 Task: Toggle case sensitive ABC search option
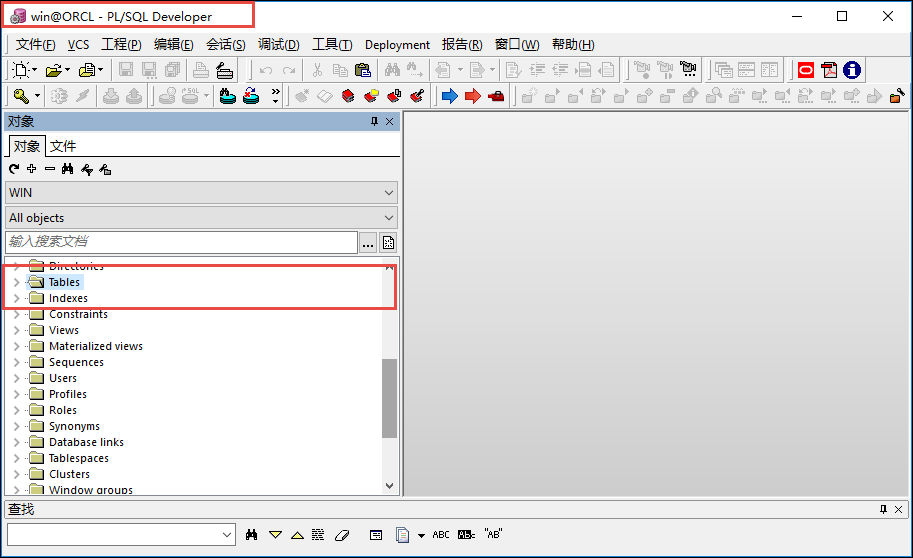441,534
